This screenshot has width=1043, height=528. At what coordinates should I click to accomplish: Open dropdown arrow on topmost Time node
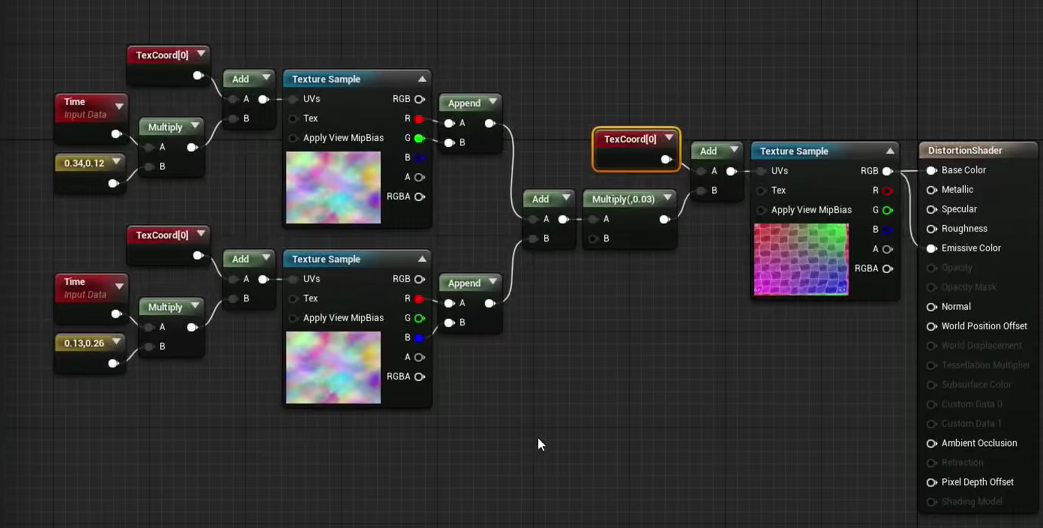pyautogui.click(x=119, y=106)
